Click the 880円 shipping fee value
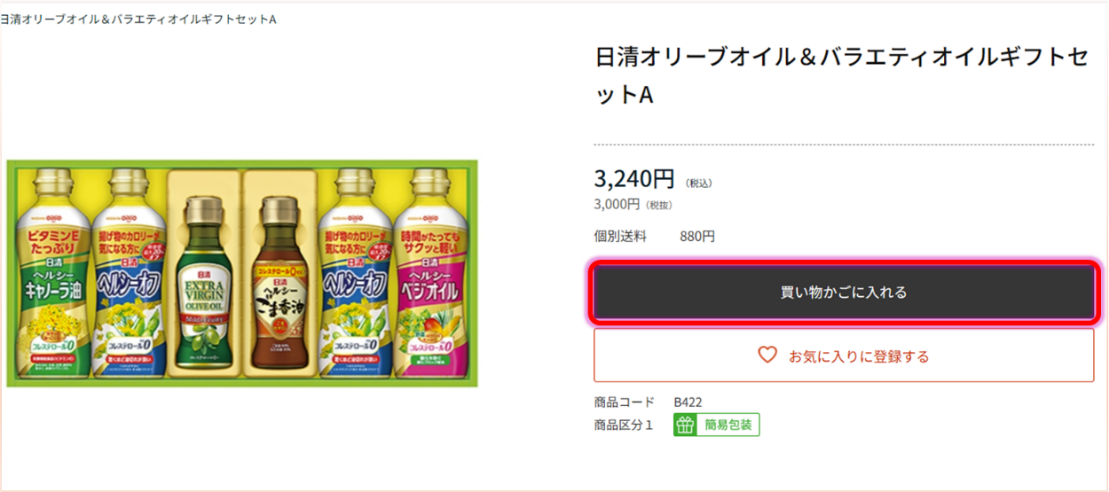This screenshot has height=492, width=1109. coord(697,237)
